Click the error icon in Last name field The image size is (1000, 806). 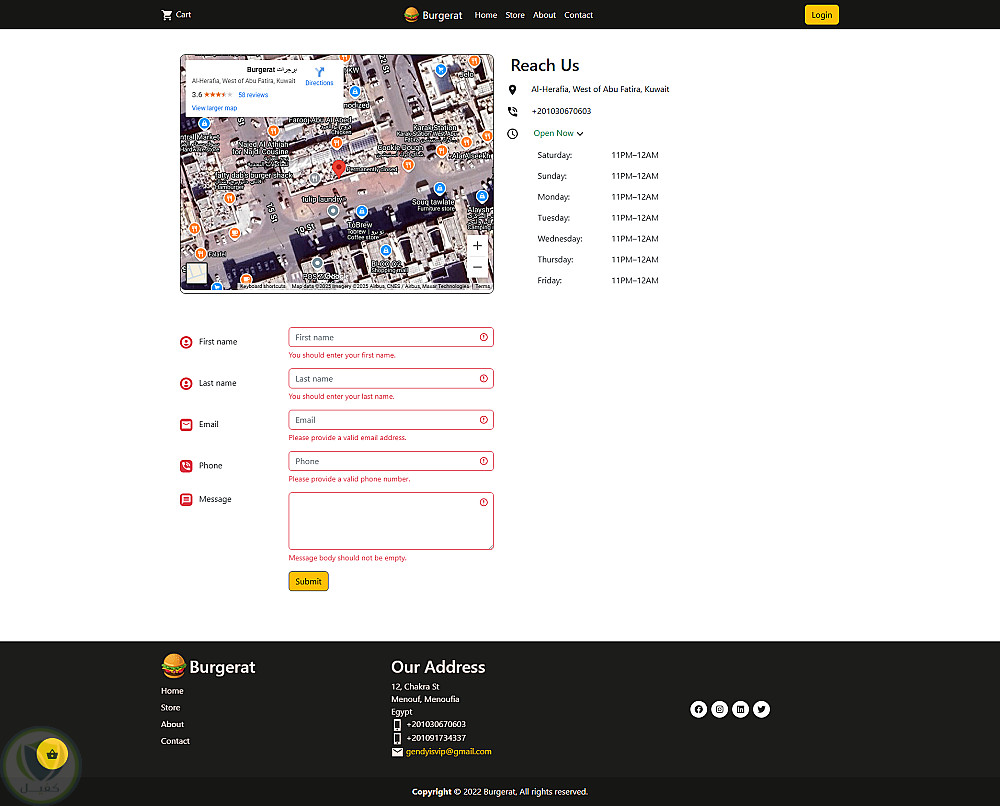tap(483, 379)
